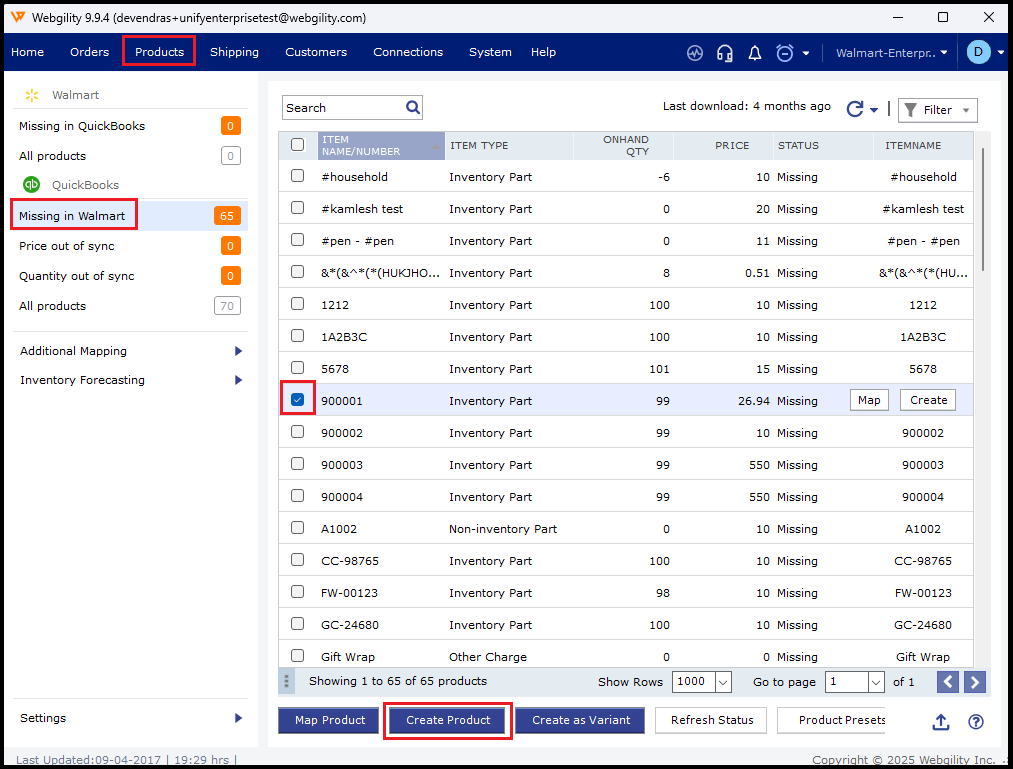Click the alarm clock scheduler icon
Screen dimensions: 1013x769
point(785,53)
